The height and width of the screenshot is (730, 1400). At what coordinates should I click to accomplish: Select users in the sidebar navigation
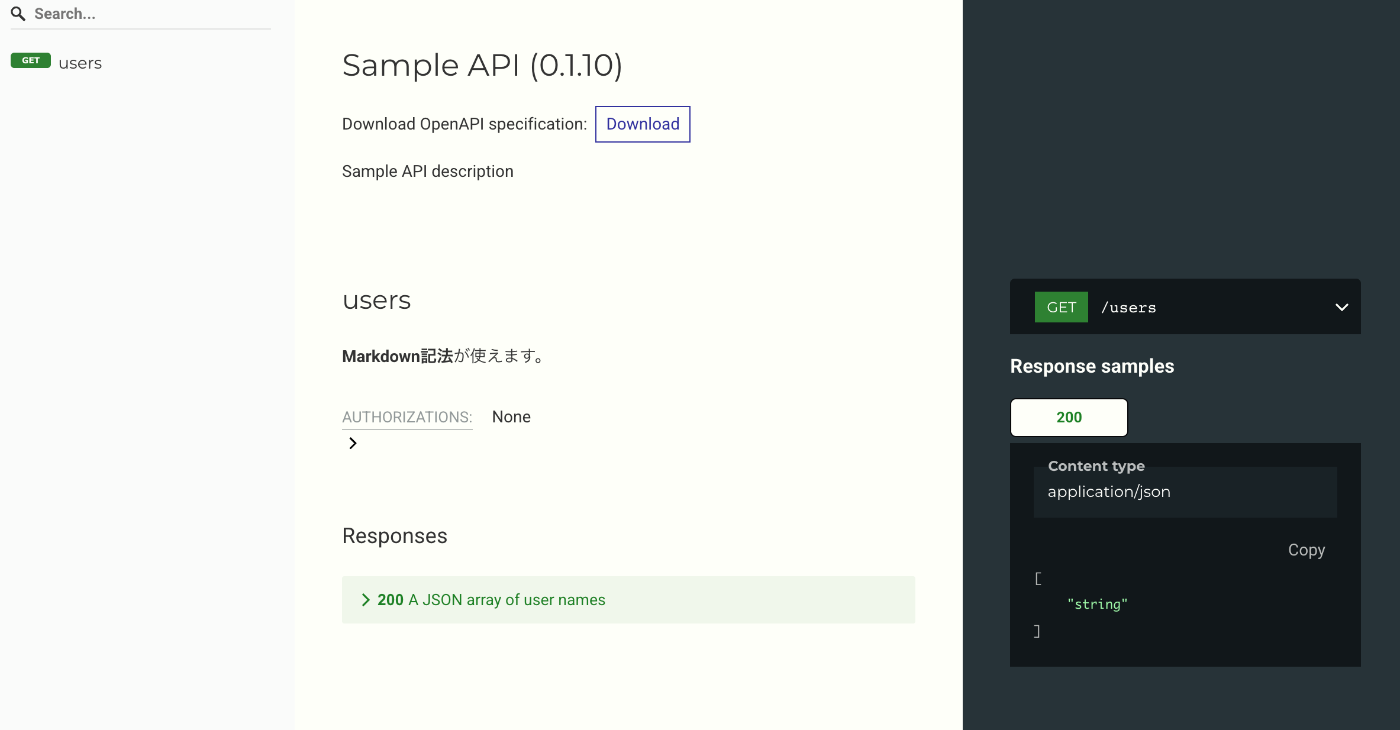79,62
